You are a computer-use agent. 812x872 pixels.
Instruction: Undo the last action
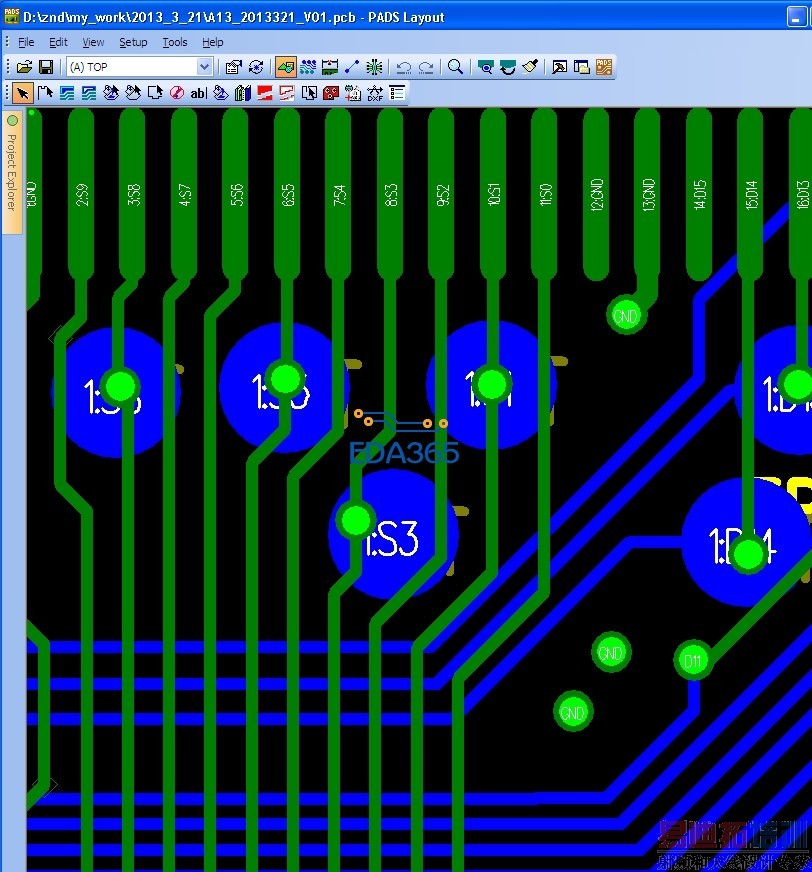click(x=404, y=67)
